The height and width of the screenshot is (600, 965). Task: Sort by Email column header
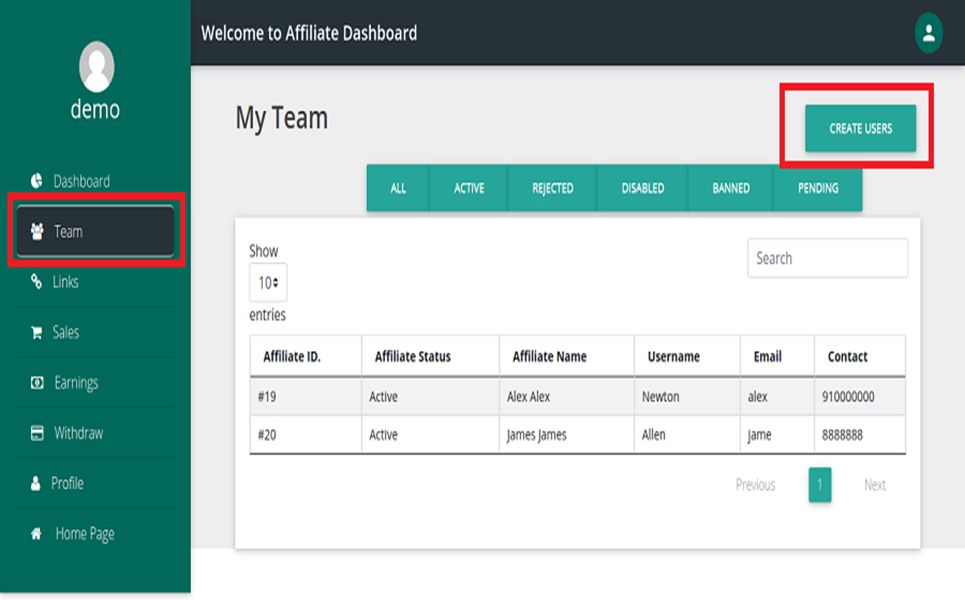[777, 356]
